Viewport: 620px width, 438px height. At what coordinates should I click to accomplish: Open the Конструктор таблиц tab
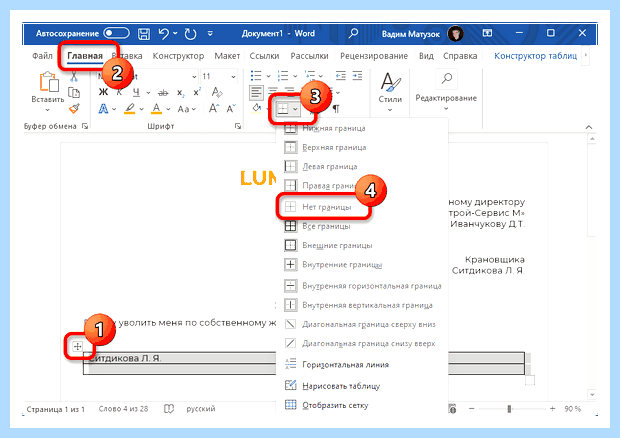[535, 56]
